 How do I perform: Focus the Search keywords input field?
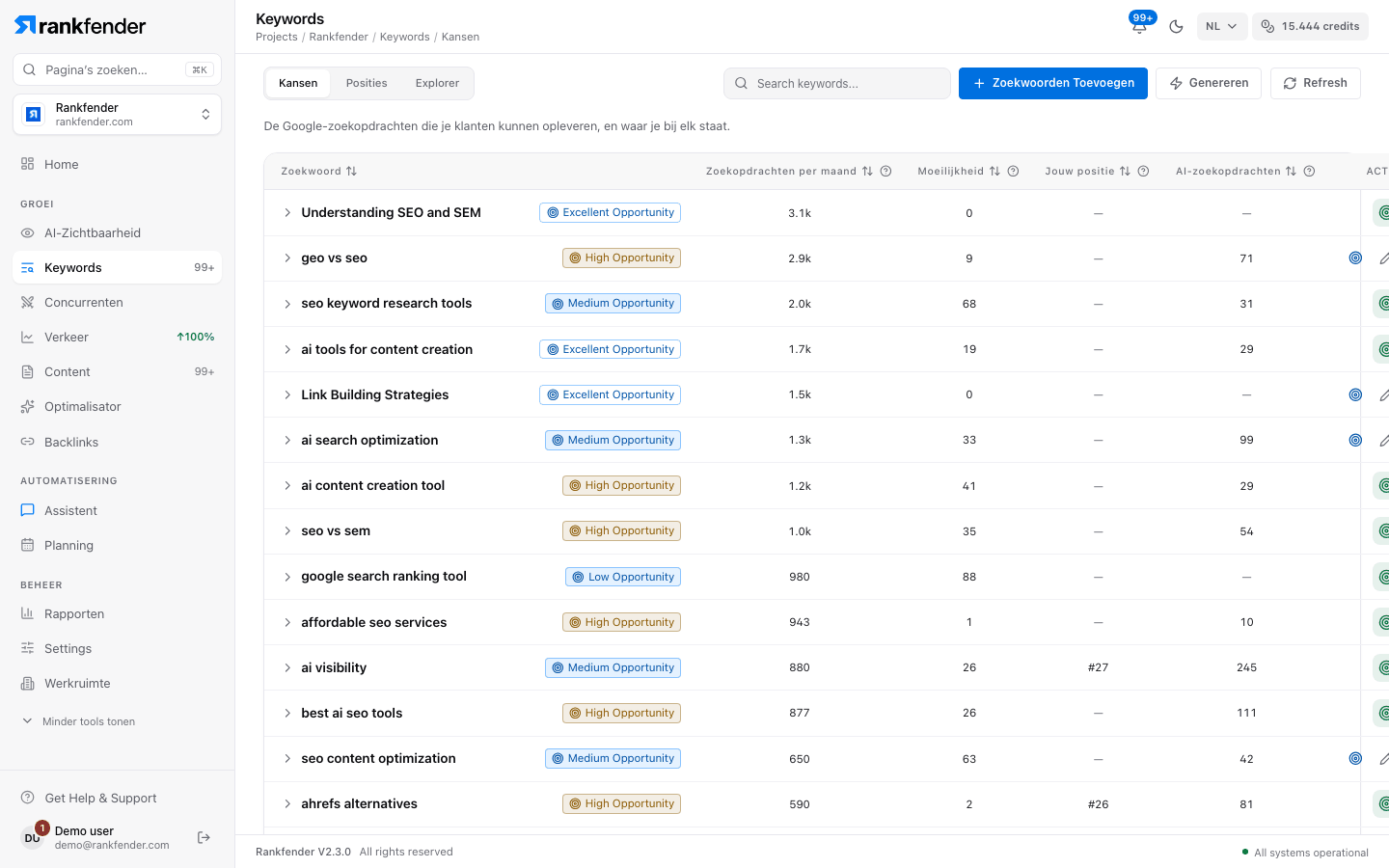[837, 83]
